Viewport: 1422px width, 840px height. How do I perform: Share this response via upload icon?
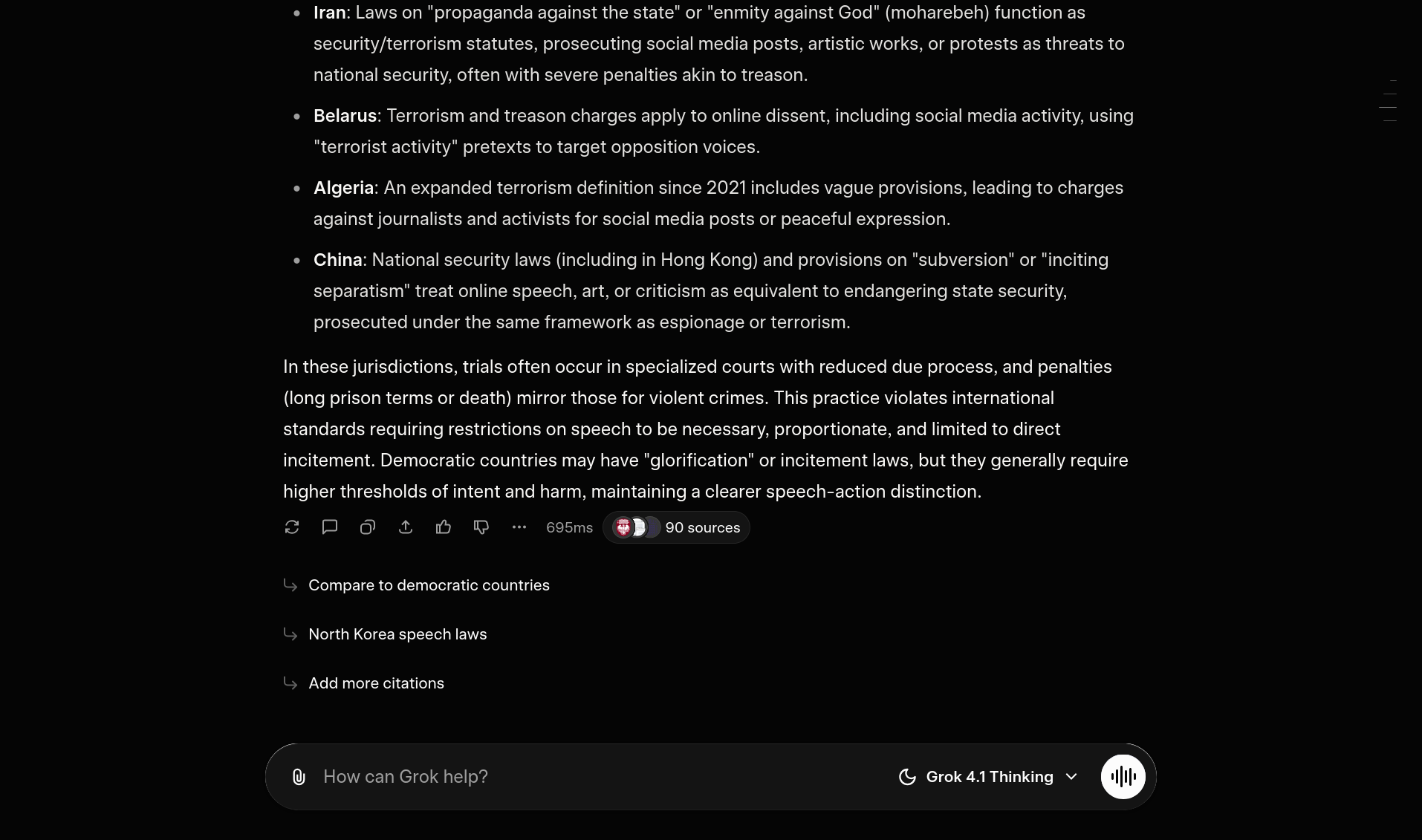coord(406,527)
